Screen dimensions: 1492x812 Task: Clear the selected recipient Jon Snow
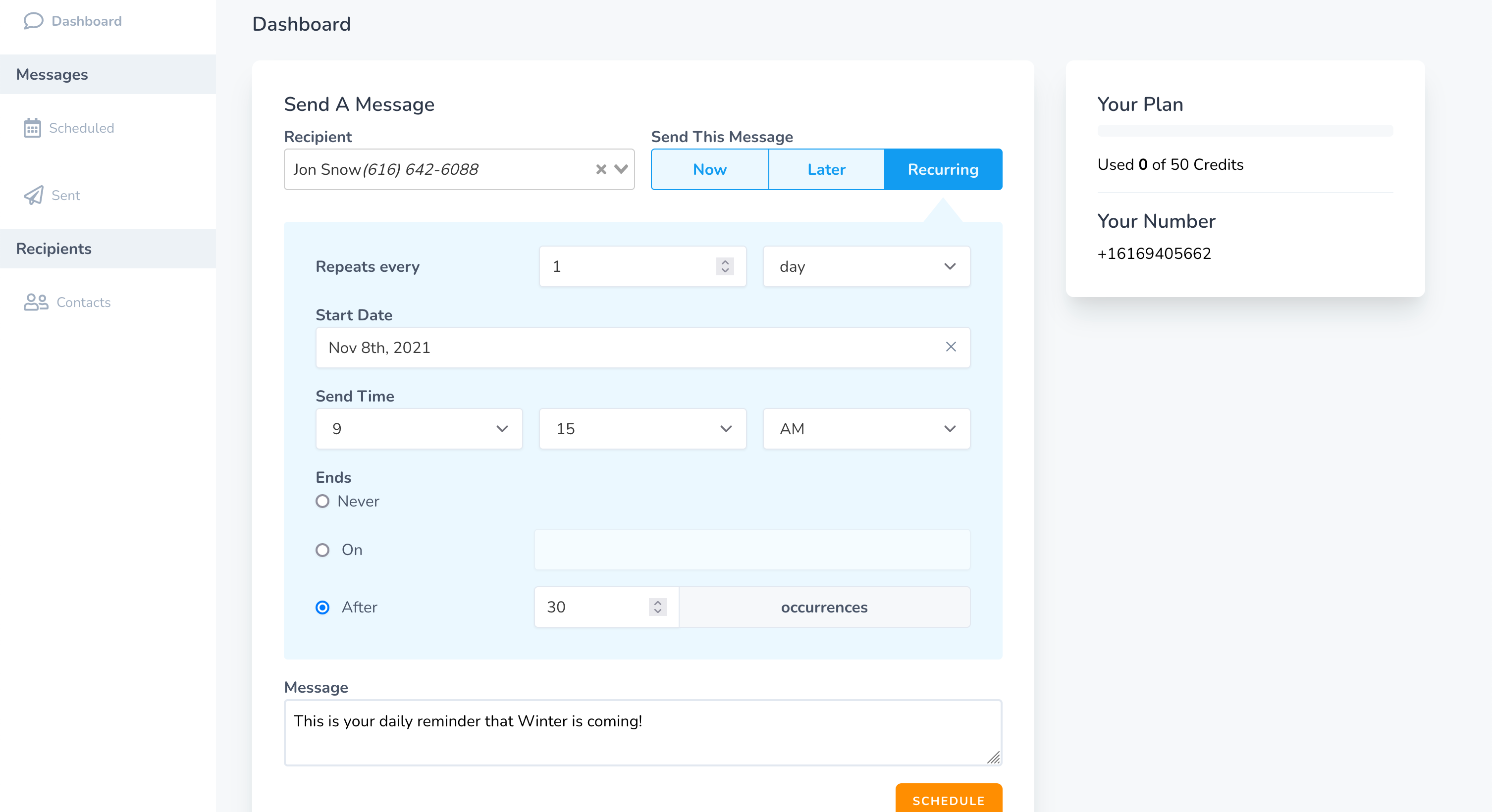click(x=601, y=169)
